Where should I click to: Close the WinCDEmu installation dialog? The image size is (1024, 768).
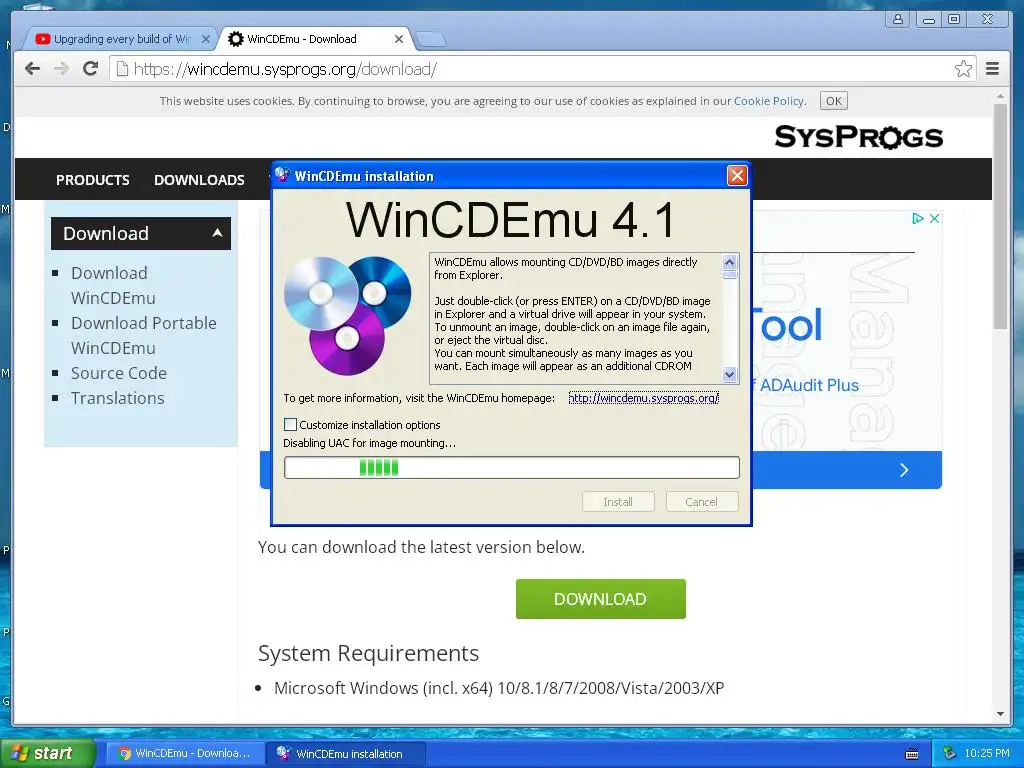pyautogui.click(x=737, y=176)
